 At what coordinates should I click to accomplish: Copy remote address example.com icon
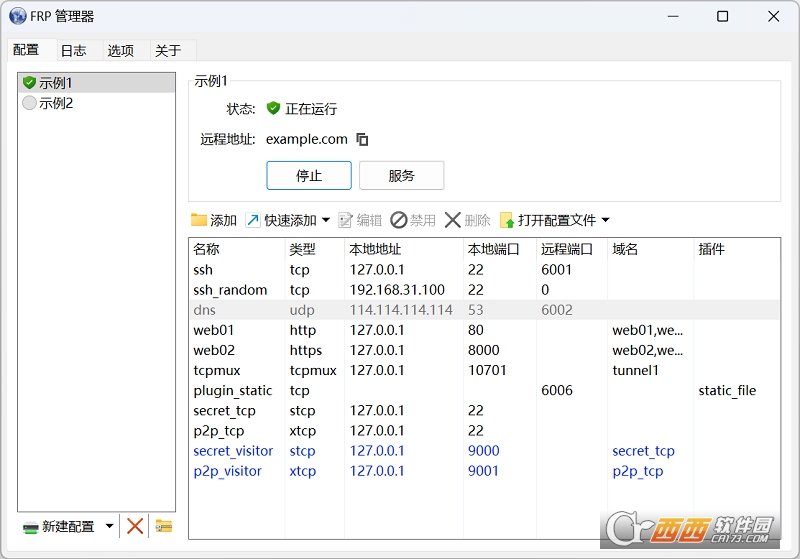coord(362,139)
